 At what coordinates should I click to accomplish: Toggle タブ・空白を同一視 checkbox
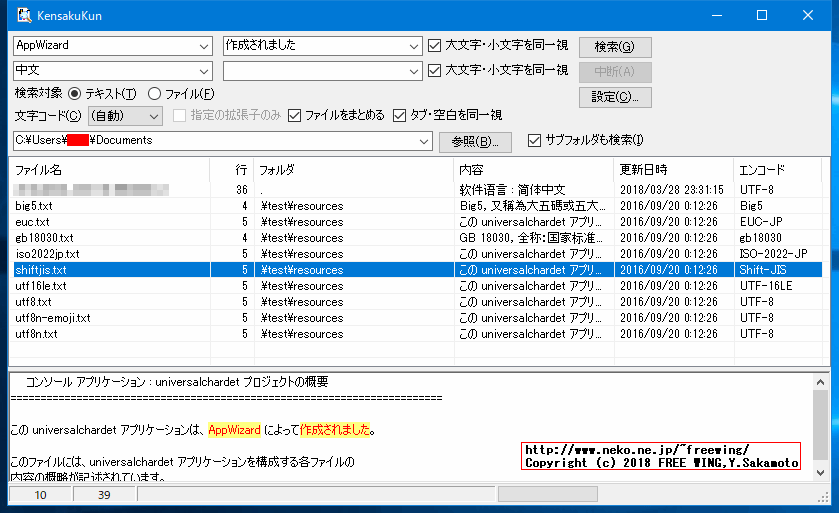[399, 116]
